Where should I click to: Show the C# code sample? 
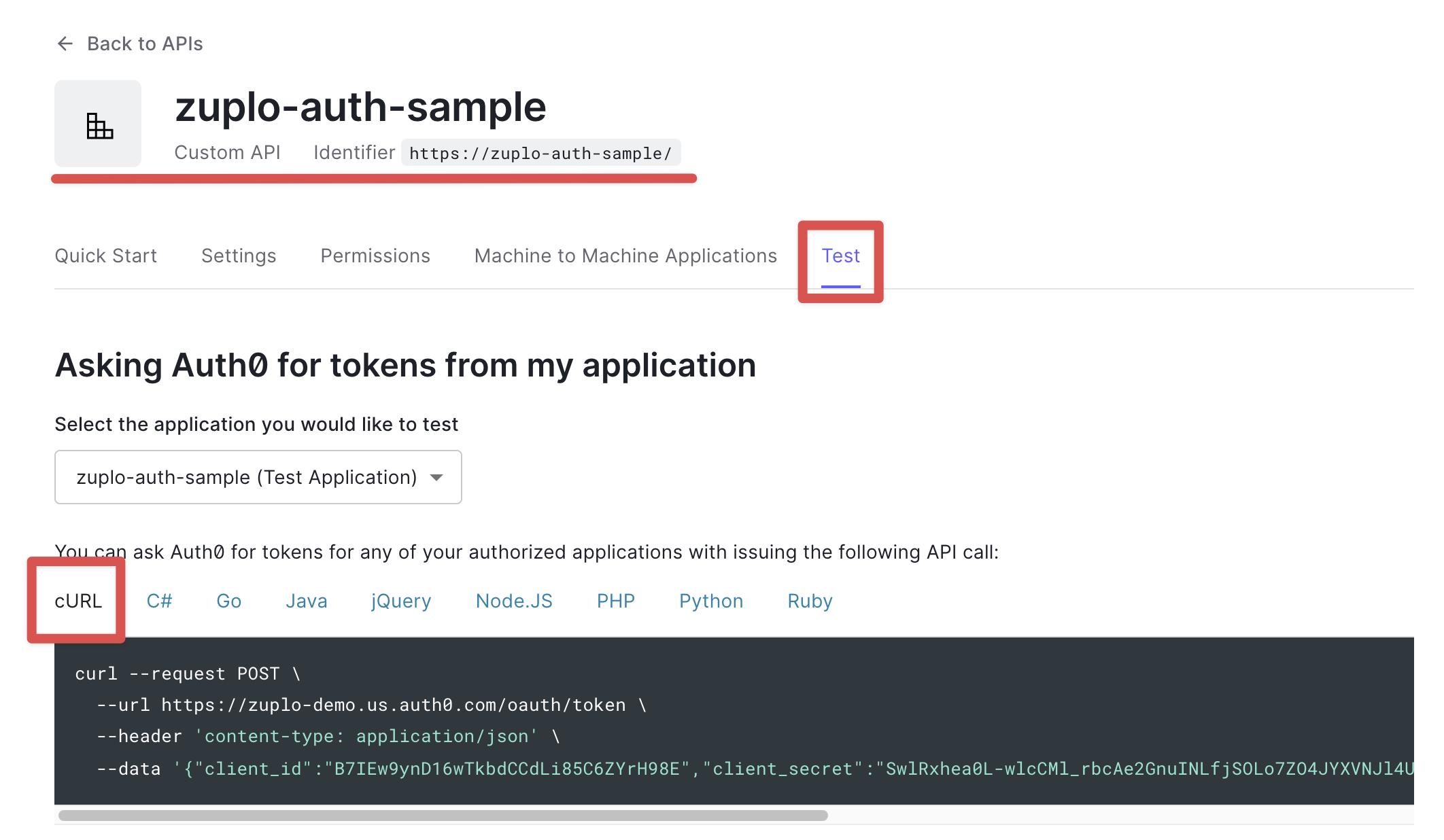tap(160, 601)
